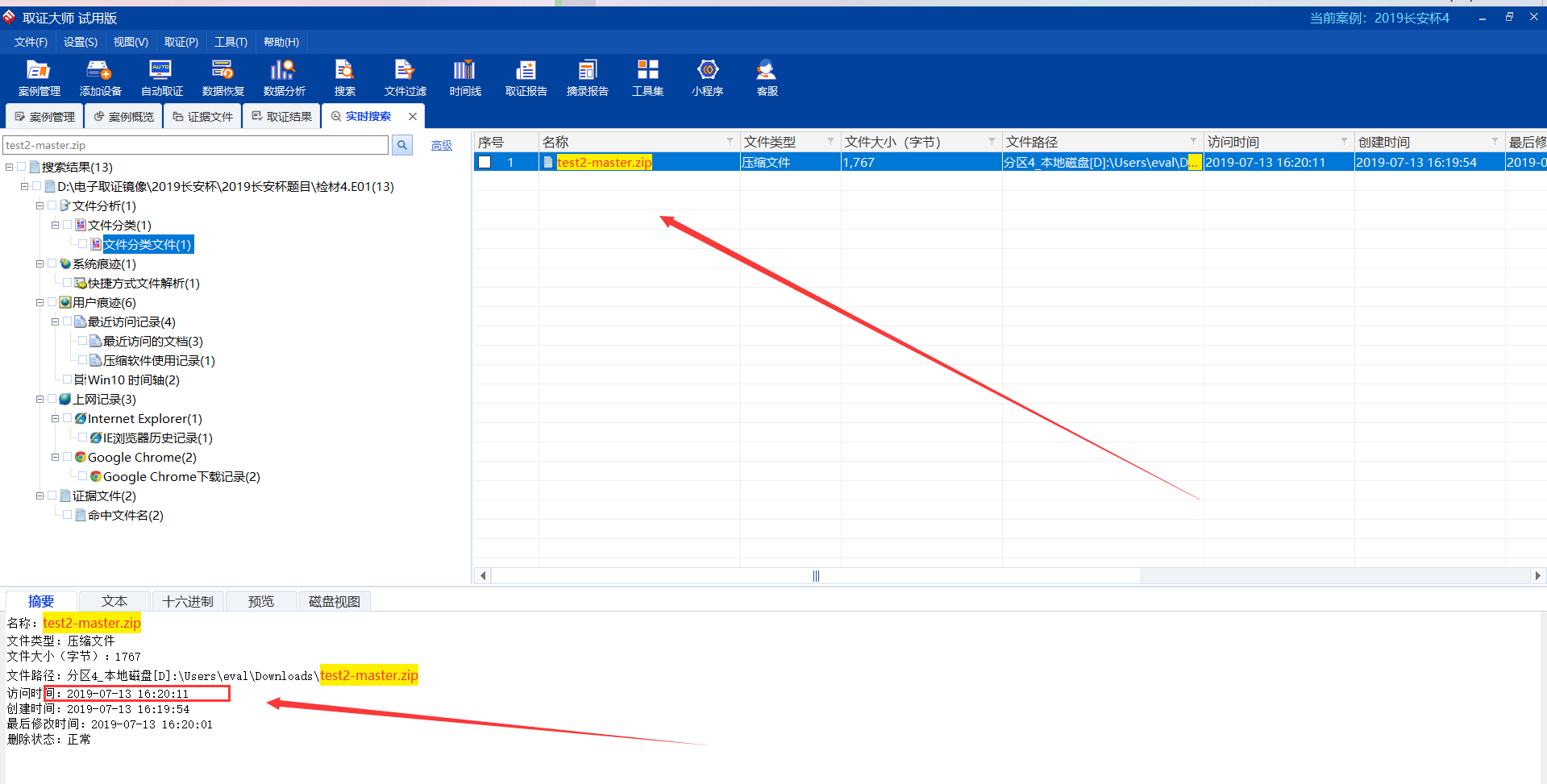Open the 取证(P) menu
1547x784 pixels.
coord(181,42)
